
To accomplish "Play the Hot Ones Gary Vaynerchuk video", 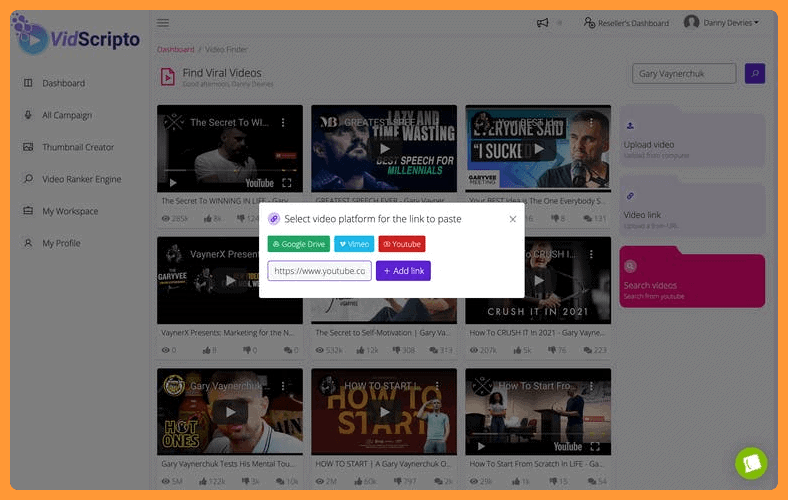I will pos(230,412).
